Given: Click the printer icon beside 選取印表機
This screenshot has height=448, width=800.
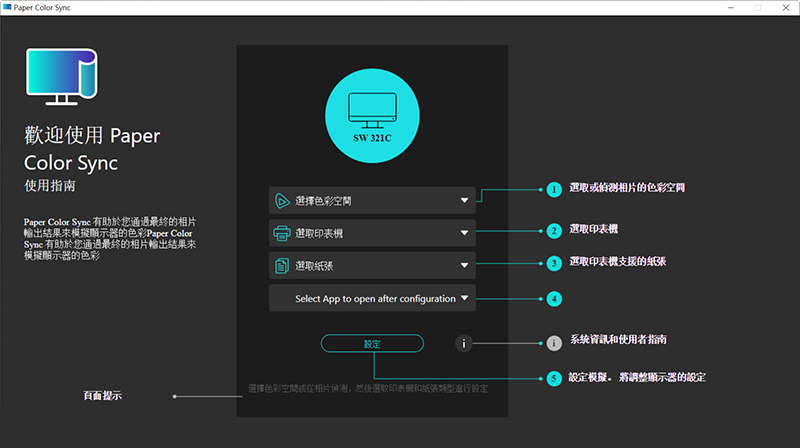Looking at the screenshot, I should pyautogui.click(x=282, y=233).
